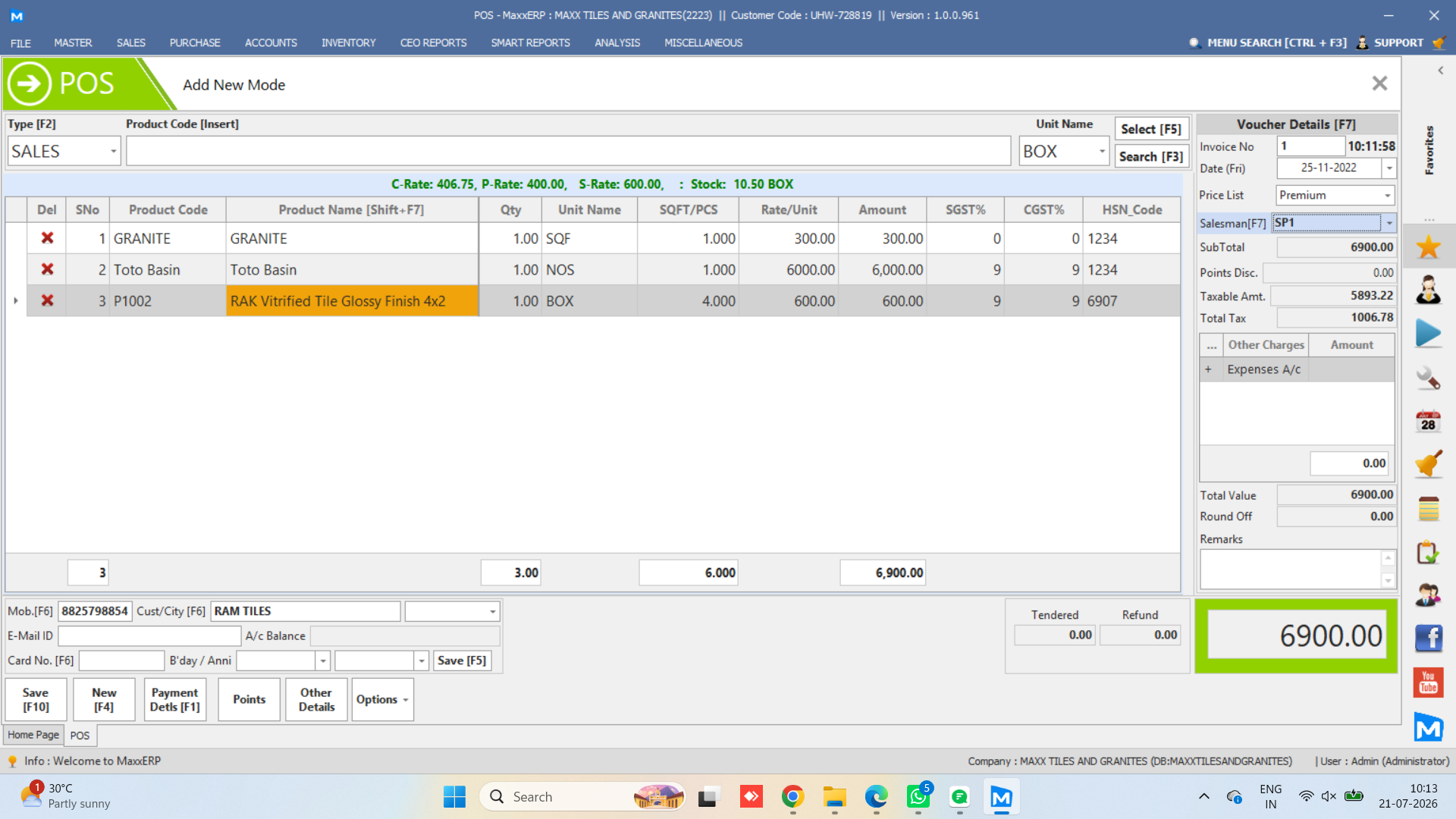1456x819 pixels.
Task: Open File Explorer from the taskbar
Action: pyautogui.click(x=834, y=796)
